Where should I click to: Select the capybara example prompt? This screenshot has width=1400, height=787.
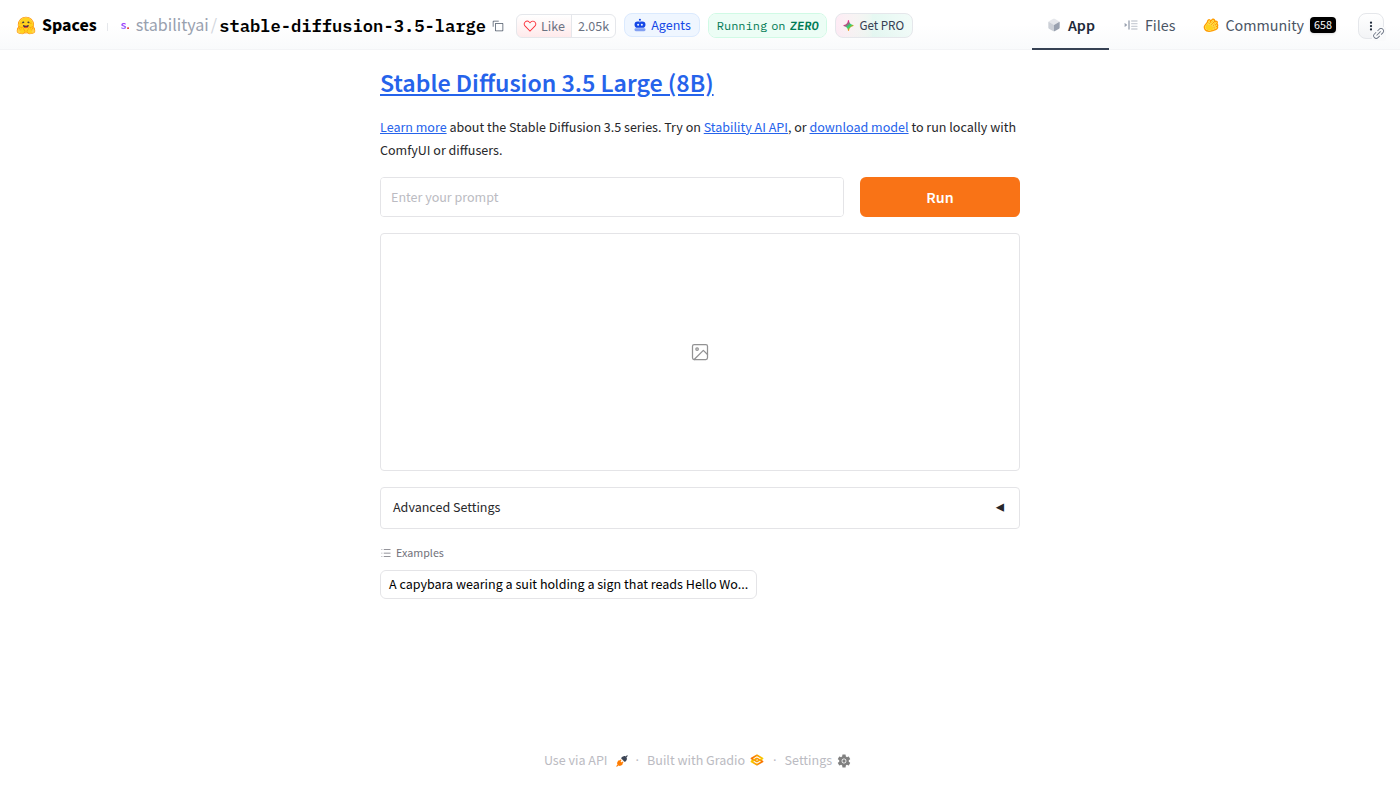tap(568, 584)
